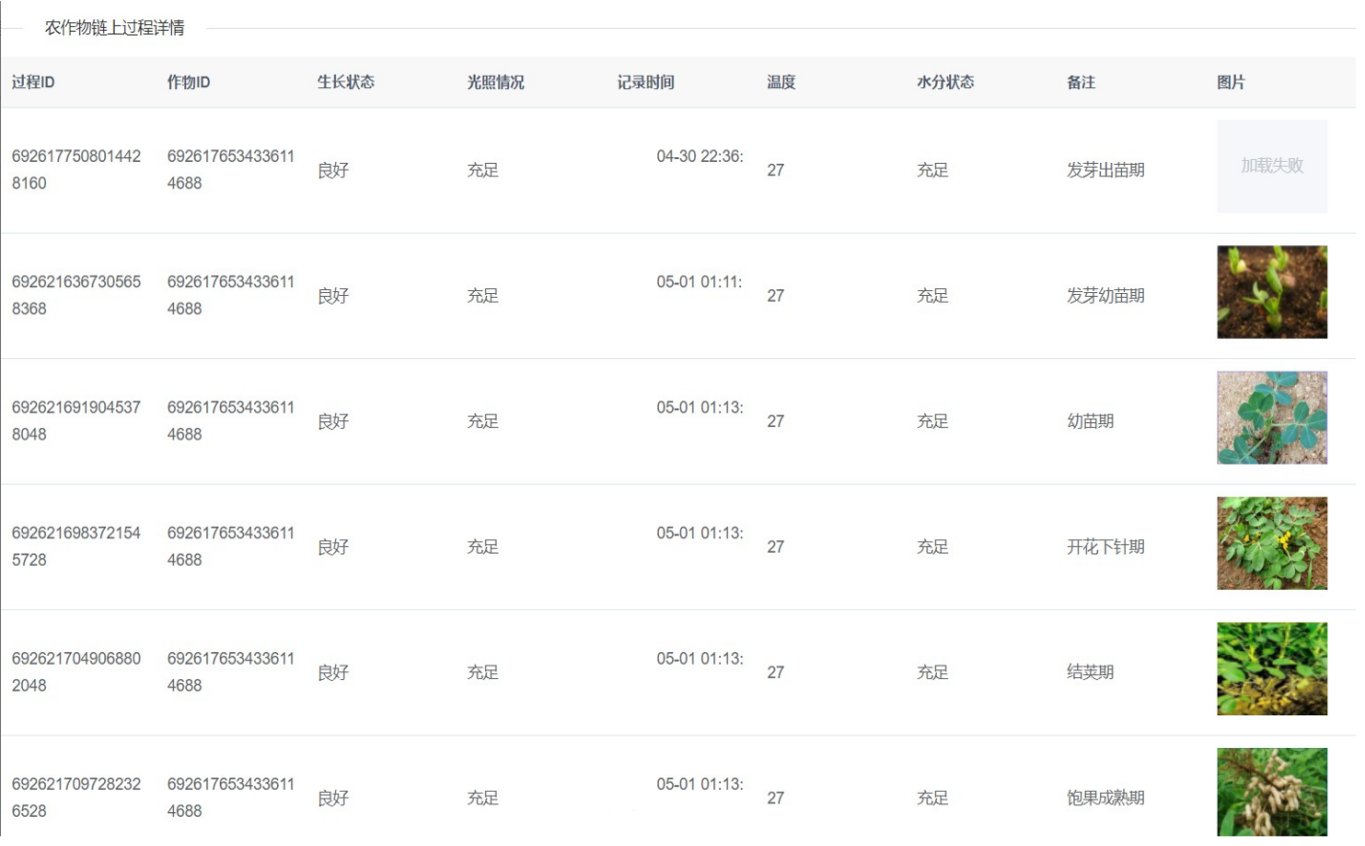This screenshot has width=1365, height=846.
Task: Open the 结荚期 pod-setting photo thumbnail
Action: click(x=1271, y=669)
